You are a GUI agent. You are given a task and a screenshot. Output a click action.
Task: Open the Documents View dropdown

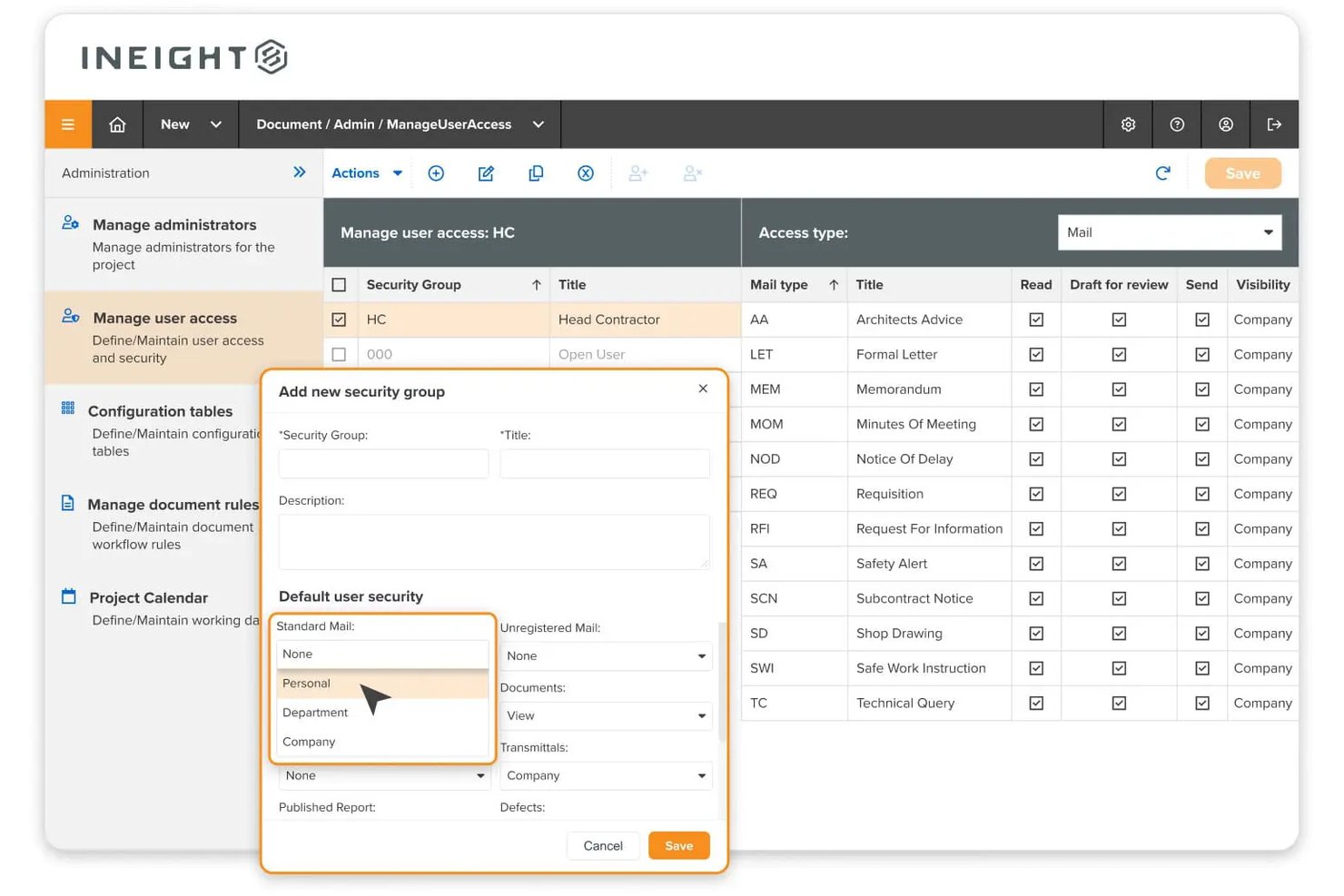click(x=606, y=715)
